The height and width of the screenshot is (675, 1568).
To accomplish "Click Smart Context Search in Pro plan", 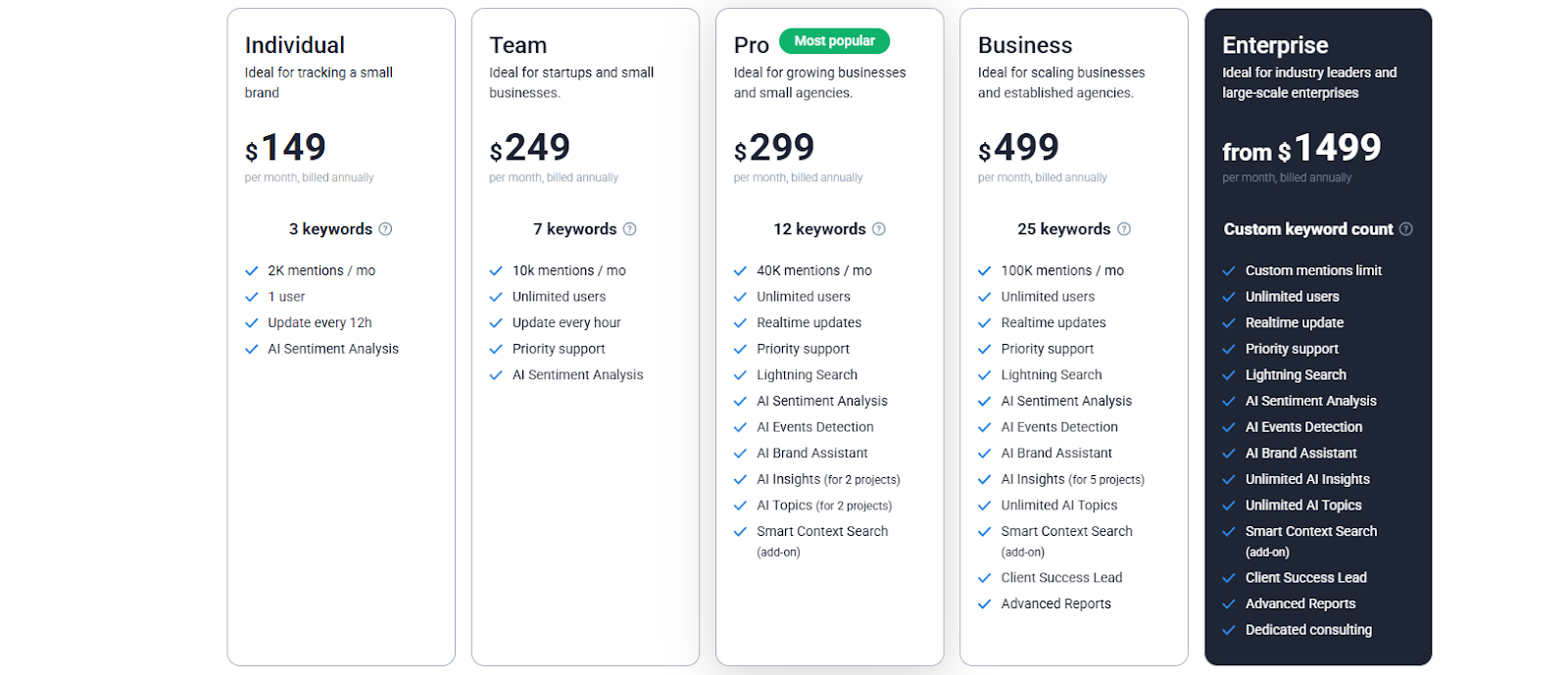I will pos(822,532).
